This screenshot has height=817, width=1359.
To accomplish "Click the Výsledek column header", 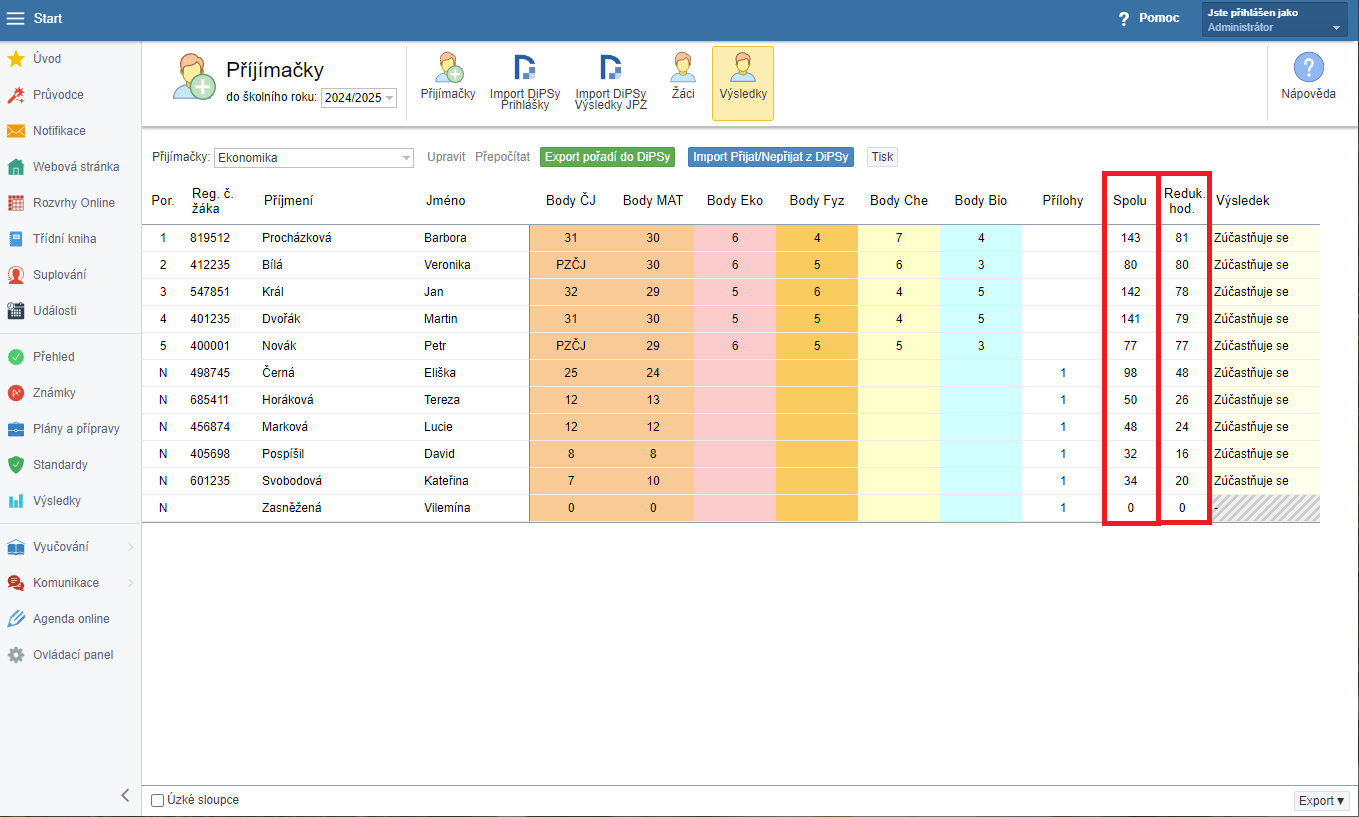I will click(1243, 201).
